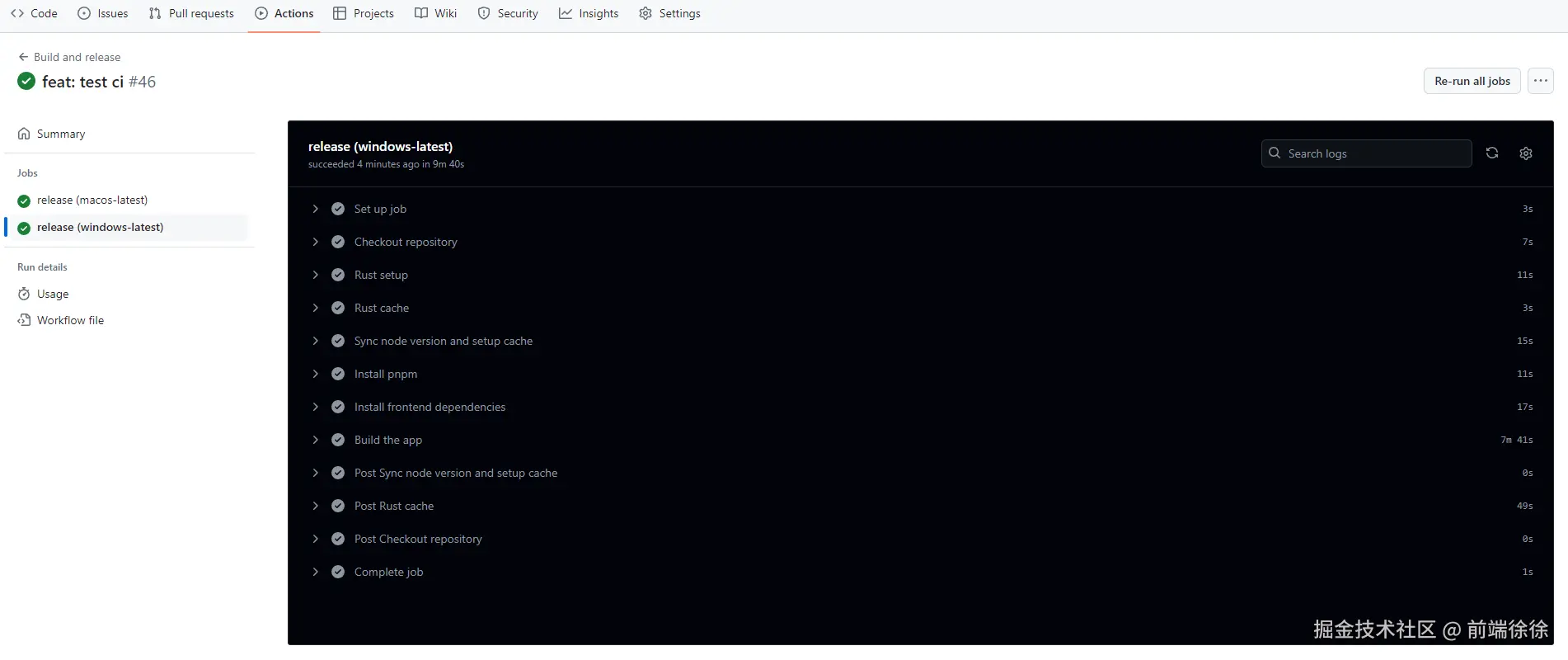Click the success check icon beside Complete job
Image resolution: width=1568 pixels, height=660 pixels.
(x=338, y=572)
